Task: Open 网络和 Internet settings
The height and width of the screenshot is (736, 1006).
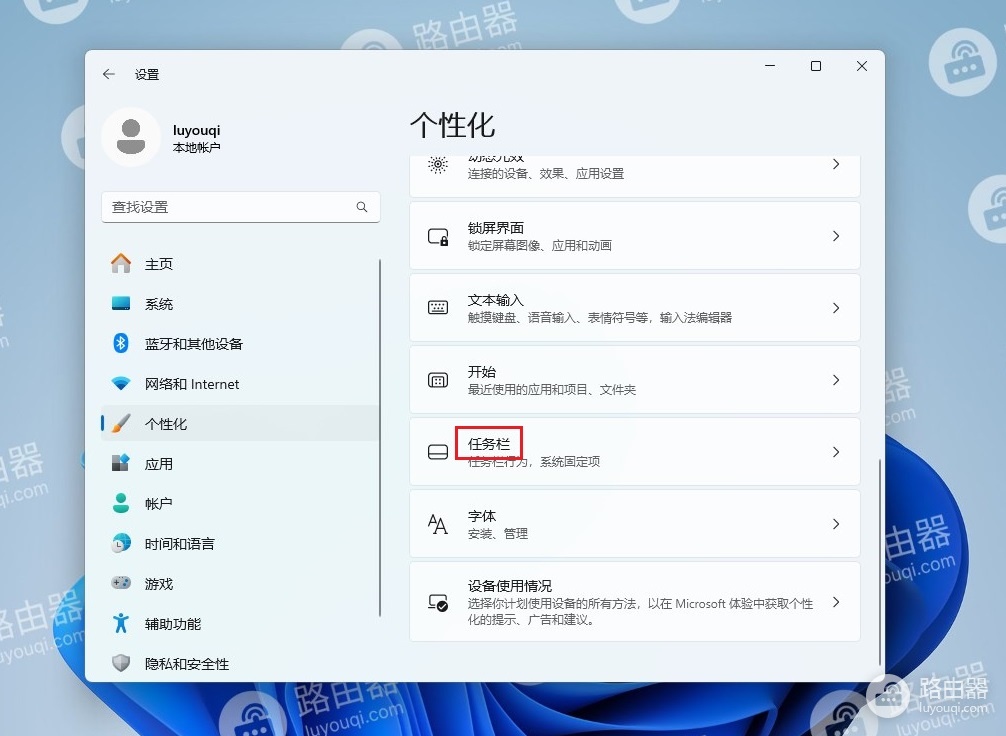Action: coord(240,384)
